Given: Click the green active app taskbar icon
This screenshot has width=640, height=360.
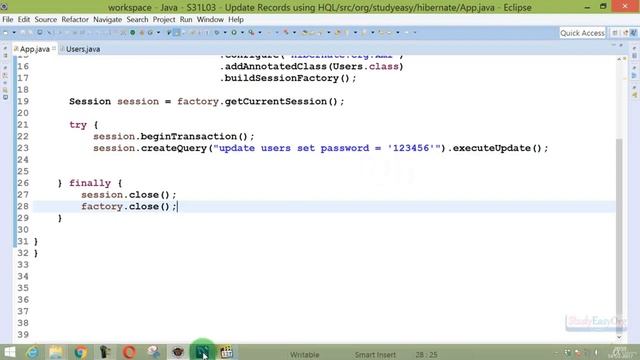Looking at the screenshot, I should coord(202,351).
